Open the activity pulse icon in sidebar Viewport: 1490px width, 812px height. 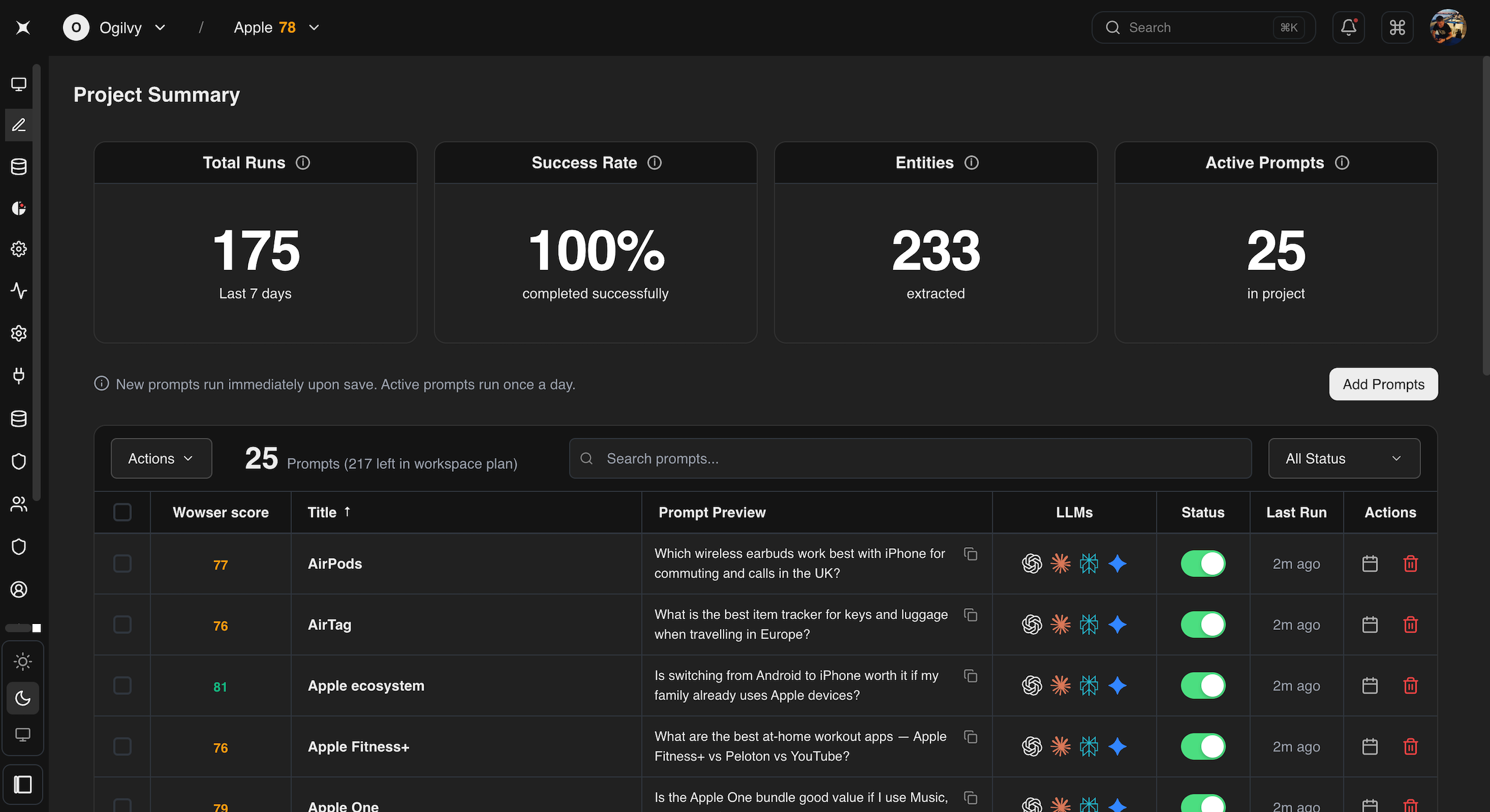coord(19,291)
